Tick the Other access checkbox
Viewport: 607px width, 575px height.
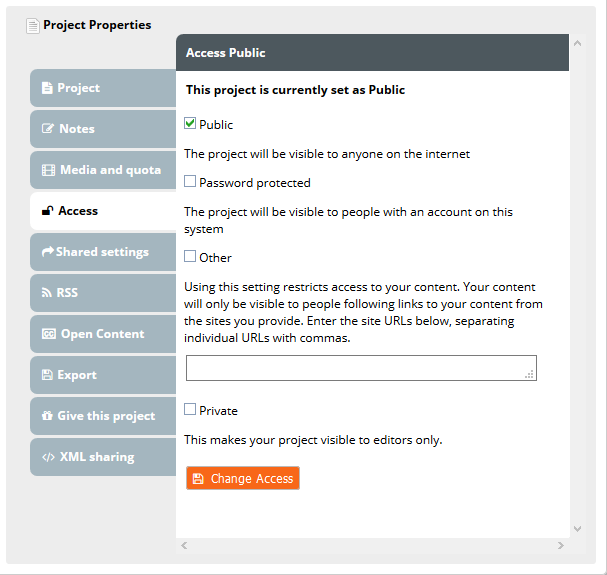click(x=191, y=257)
